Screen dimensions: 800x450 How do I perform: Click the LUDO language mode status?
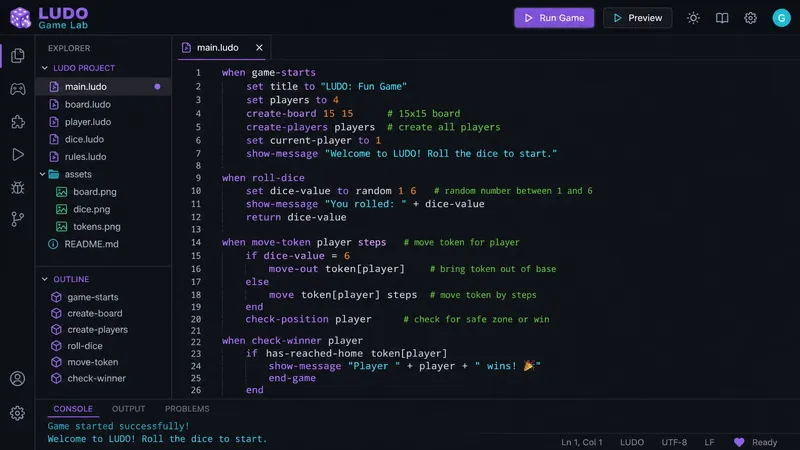coord(632,442)
